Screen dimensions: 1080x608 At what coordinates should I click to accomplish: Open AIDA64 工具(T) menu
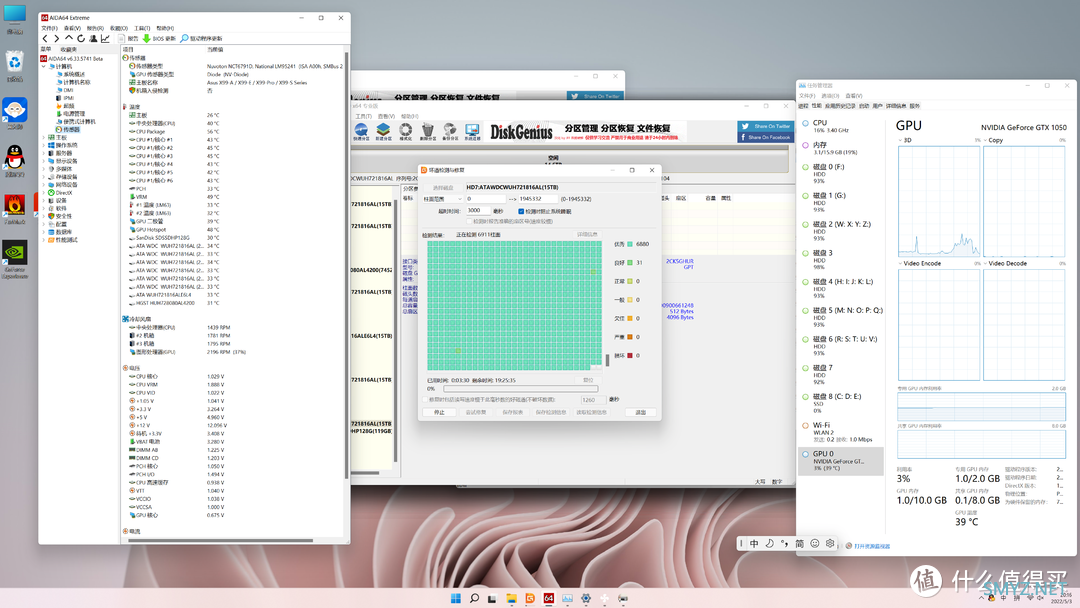[x=142, y=28]
